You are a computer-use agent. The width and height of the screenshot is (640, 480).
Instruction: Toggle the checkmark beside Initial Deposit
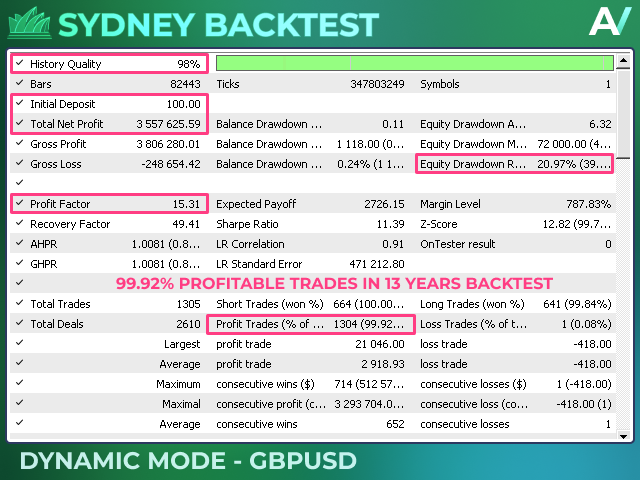click(19, 103)
